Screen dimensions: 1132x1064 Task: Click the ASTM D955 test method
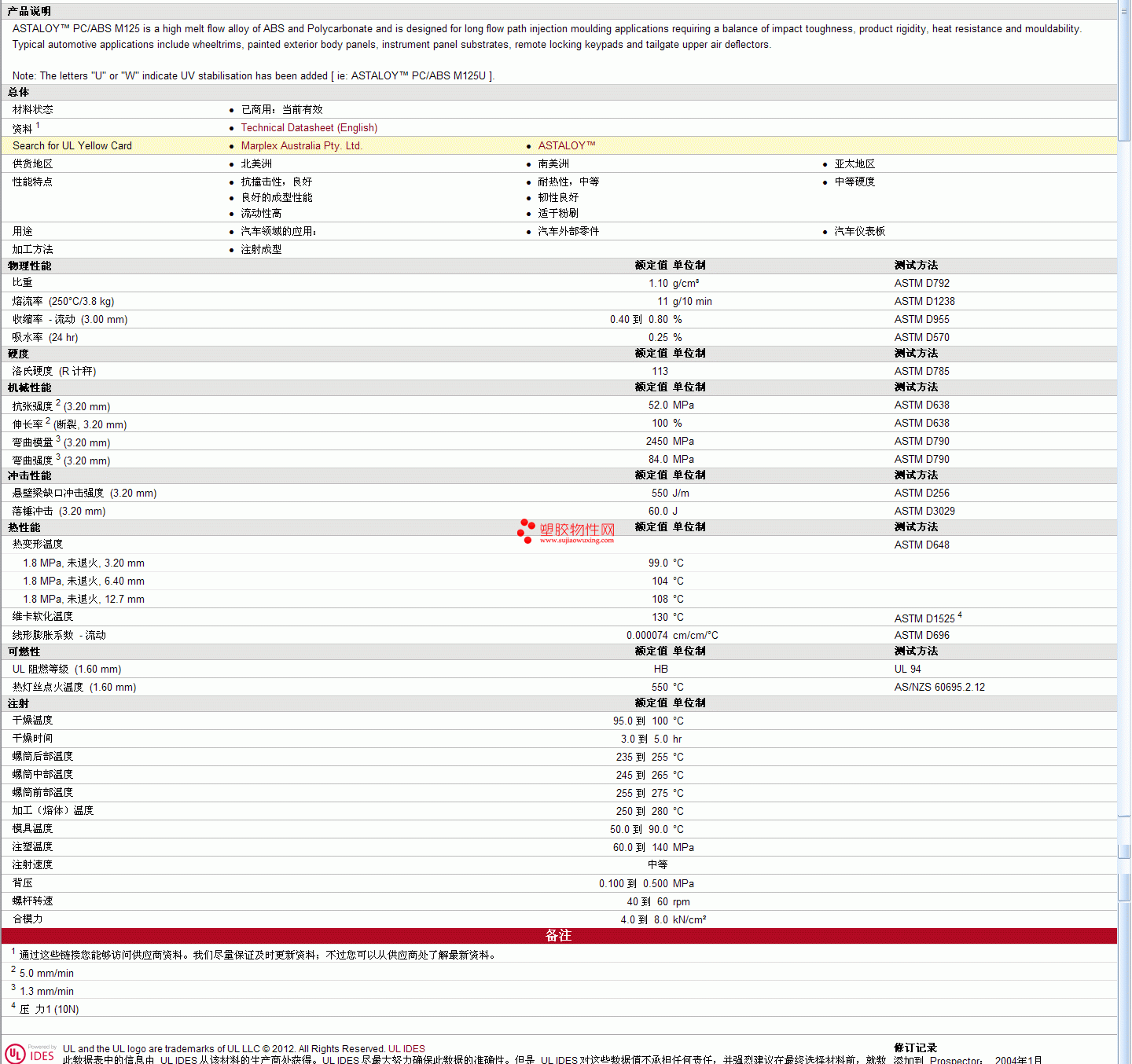pyautogui.click(x=922, y=319)
